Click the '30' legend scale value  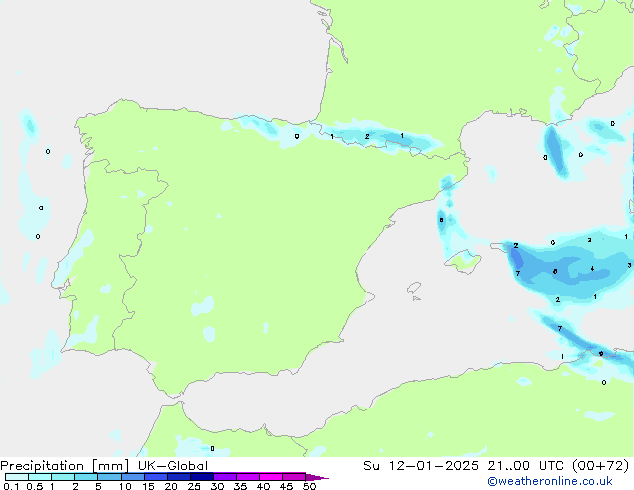(217, 486)
